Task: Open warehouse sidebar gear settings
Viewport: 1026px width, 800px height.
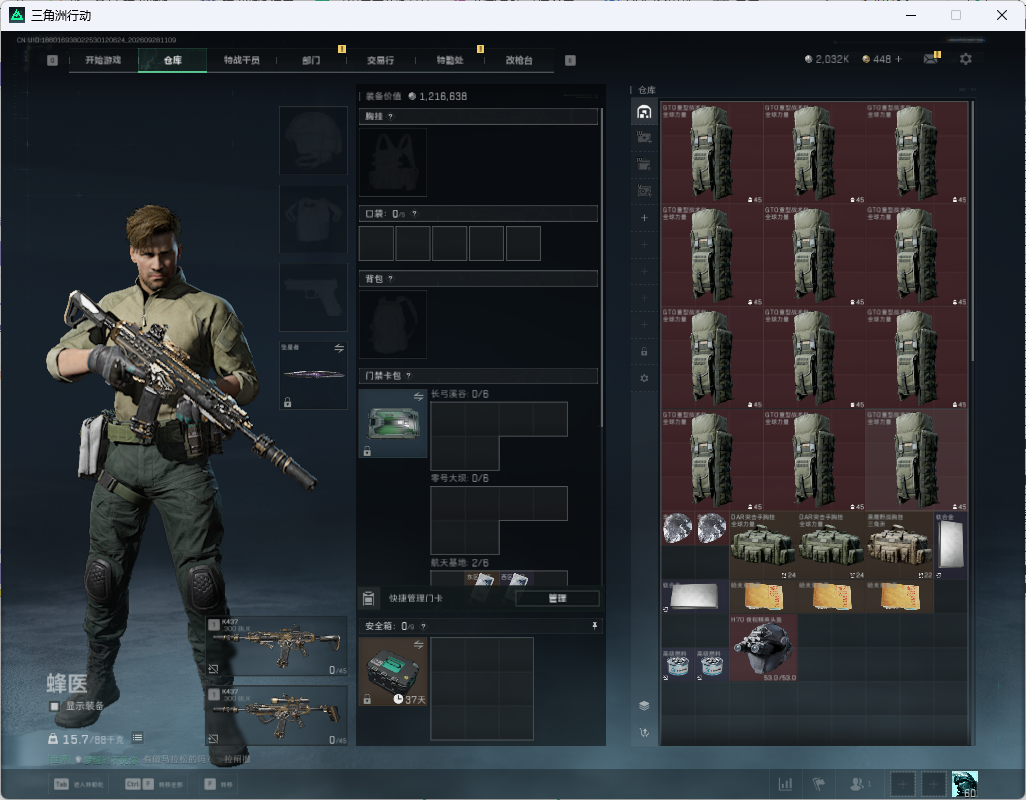Action: click(x=644, y=378)
